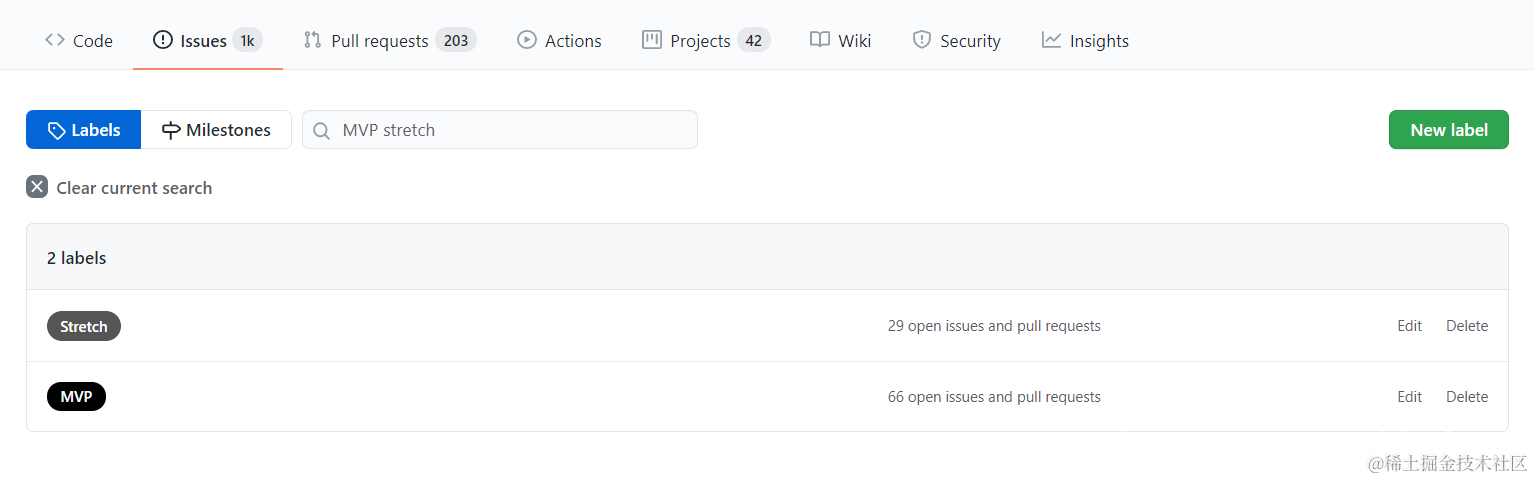The height and width of the screenshot is (480, 1534).
Task: Go to the Actions tab
Action: coord(559,41)
